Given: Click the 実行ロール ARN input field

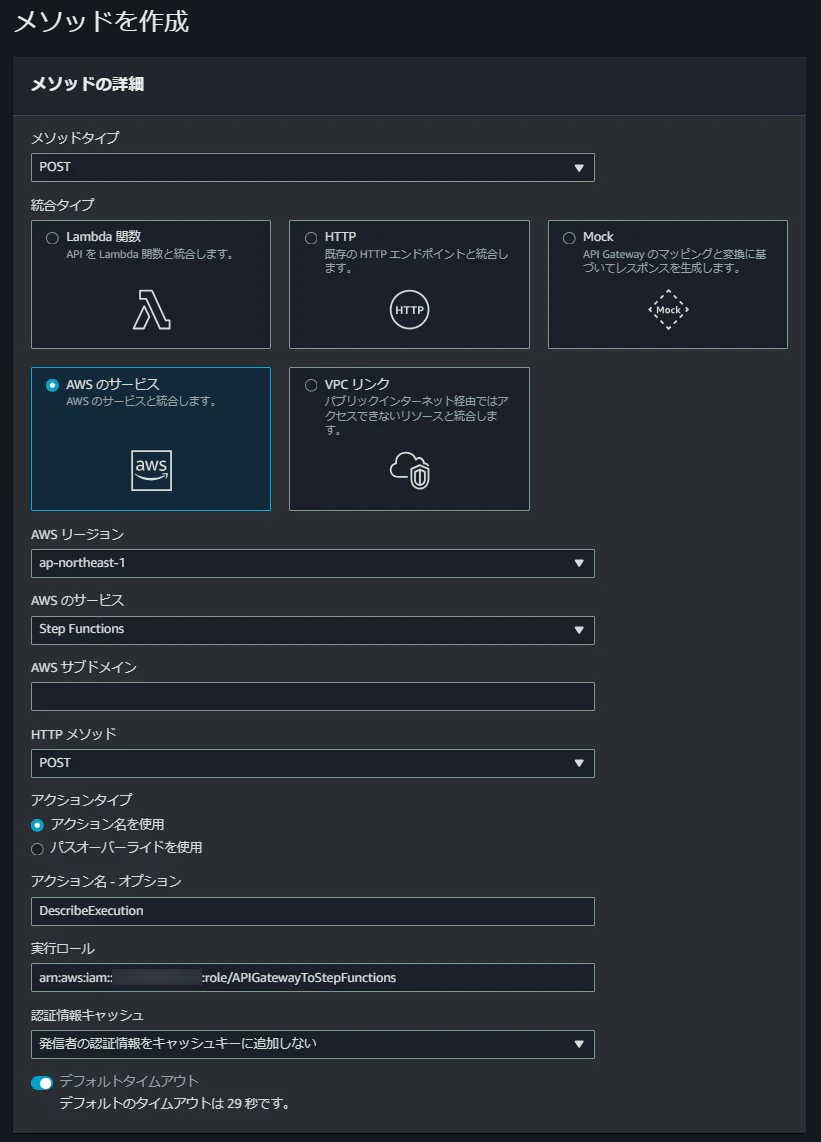Looking at the screenshot, I should (313, 977).
